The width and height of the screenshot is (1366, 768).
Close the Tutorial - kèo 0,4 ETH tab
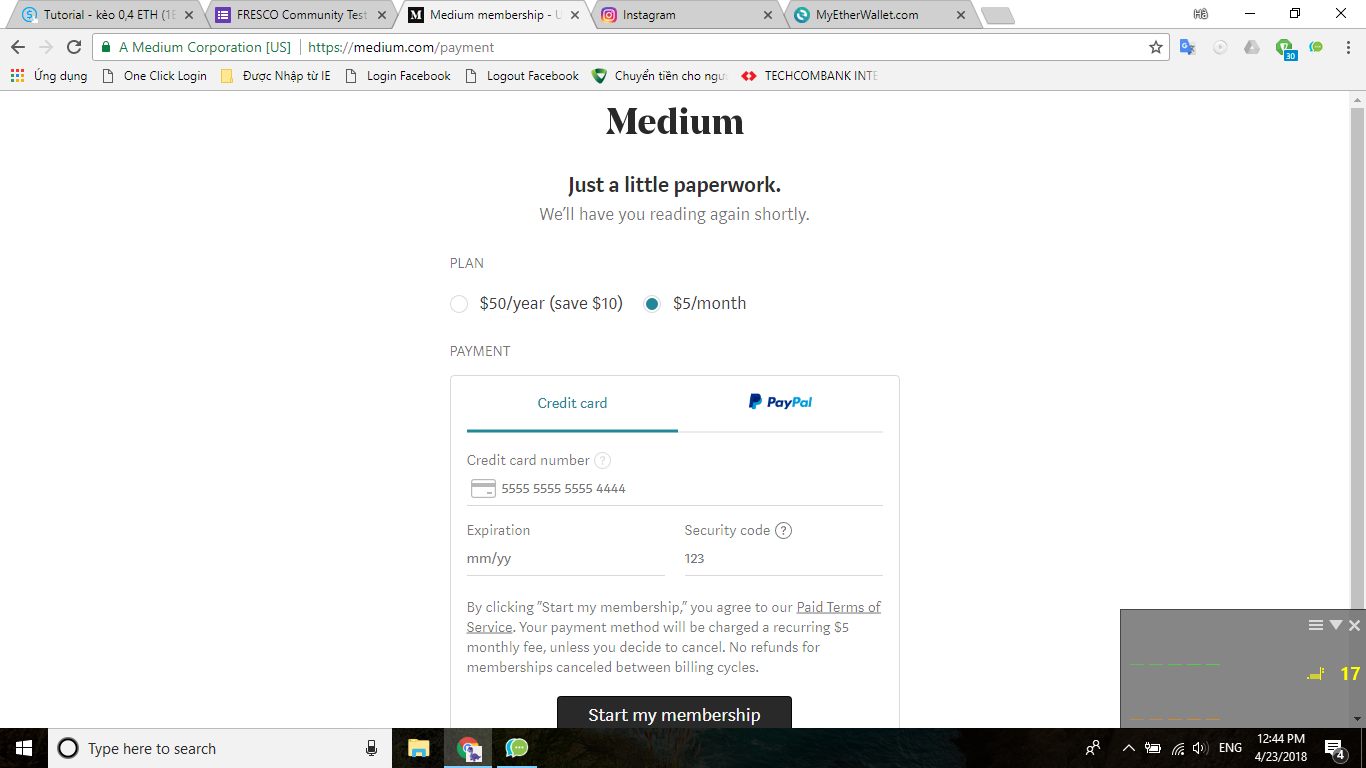[x=189, y=15]
